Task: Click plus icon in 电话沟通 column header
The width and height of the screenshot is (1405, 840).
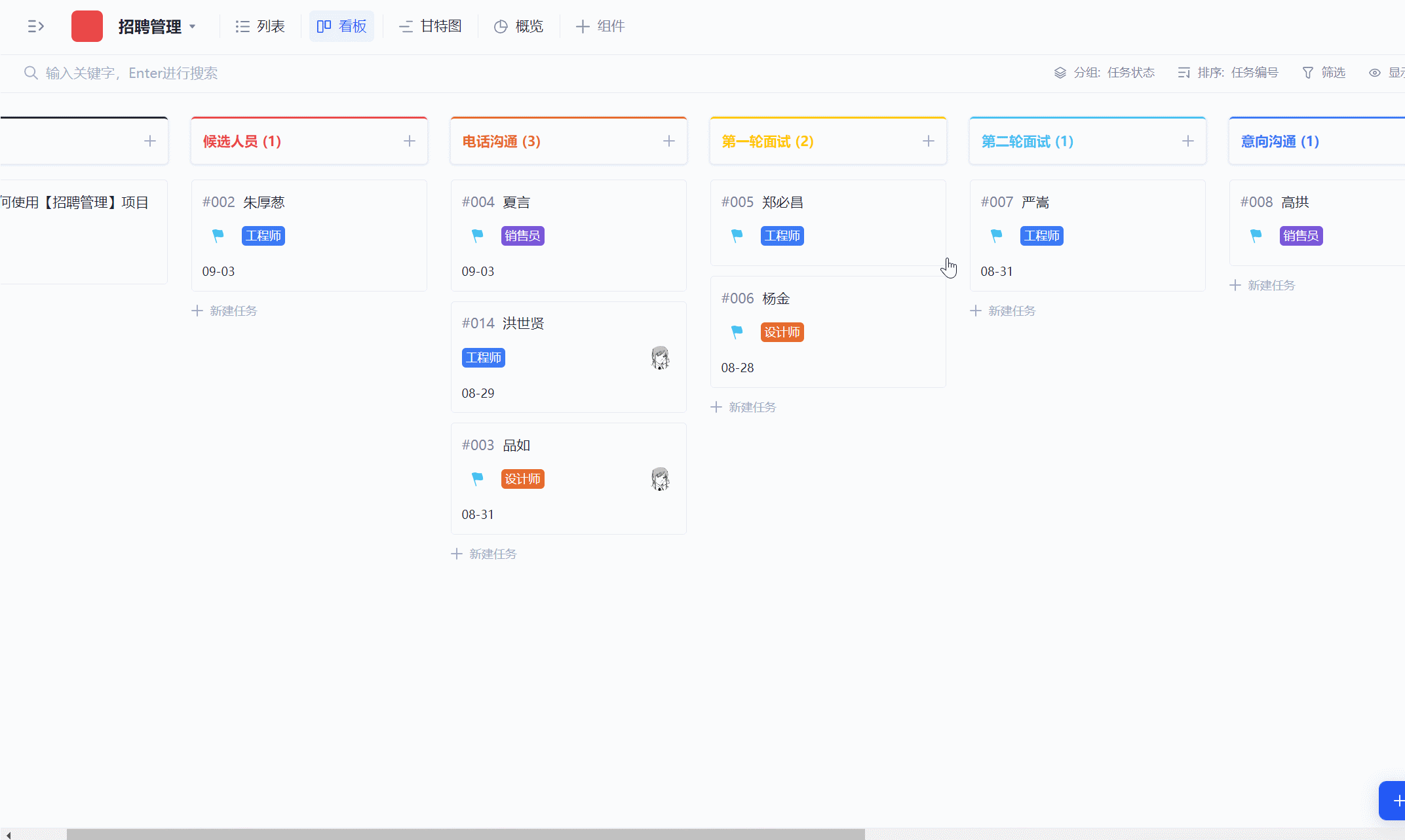Action: (669, 141)
